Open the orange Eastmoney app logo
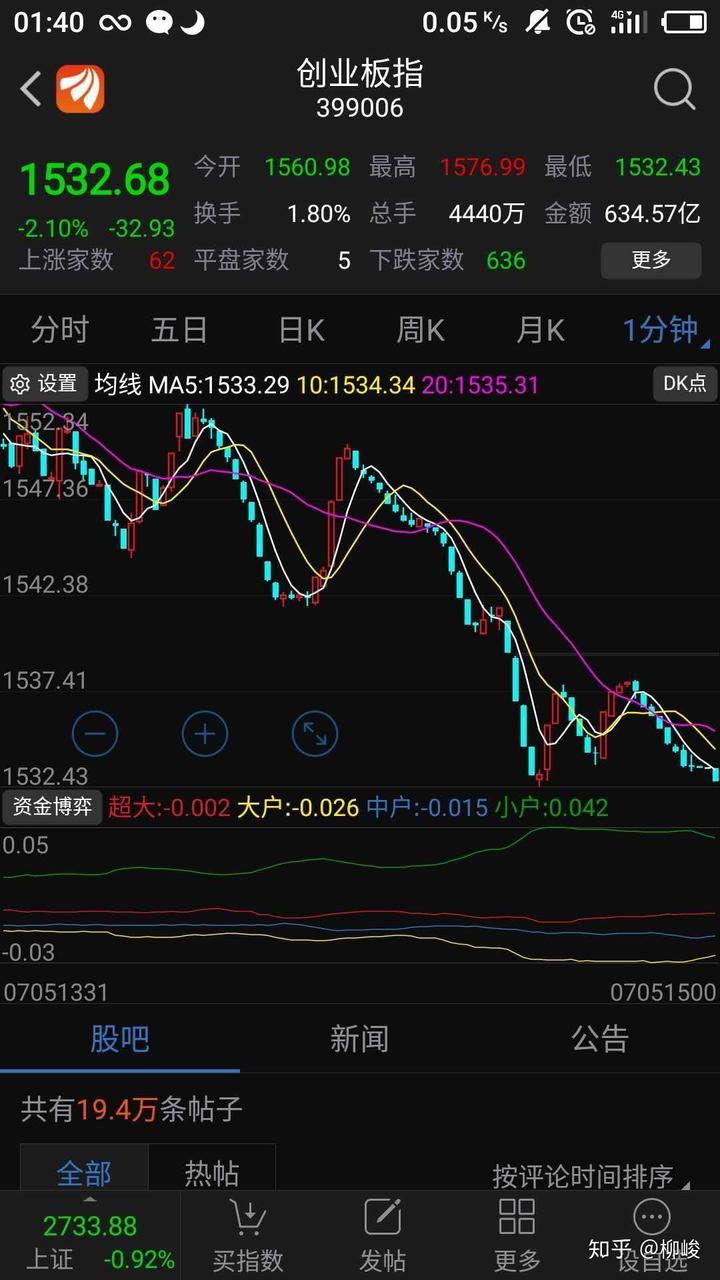This screenshot has width=720, height=1280. [80, 89]
